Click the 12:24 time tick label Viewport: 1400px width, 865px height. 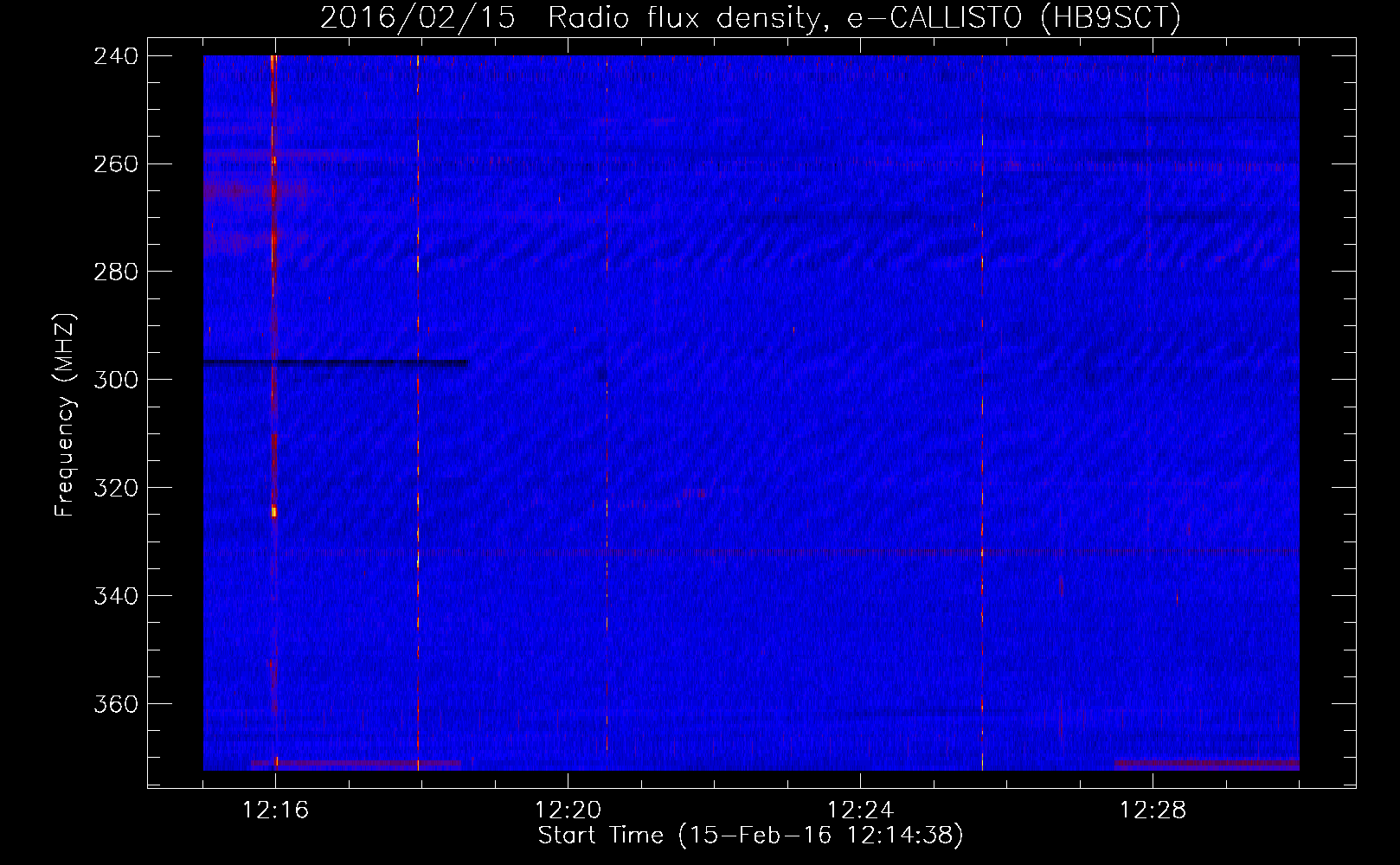click(x=861, y=811)
